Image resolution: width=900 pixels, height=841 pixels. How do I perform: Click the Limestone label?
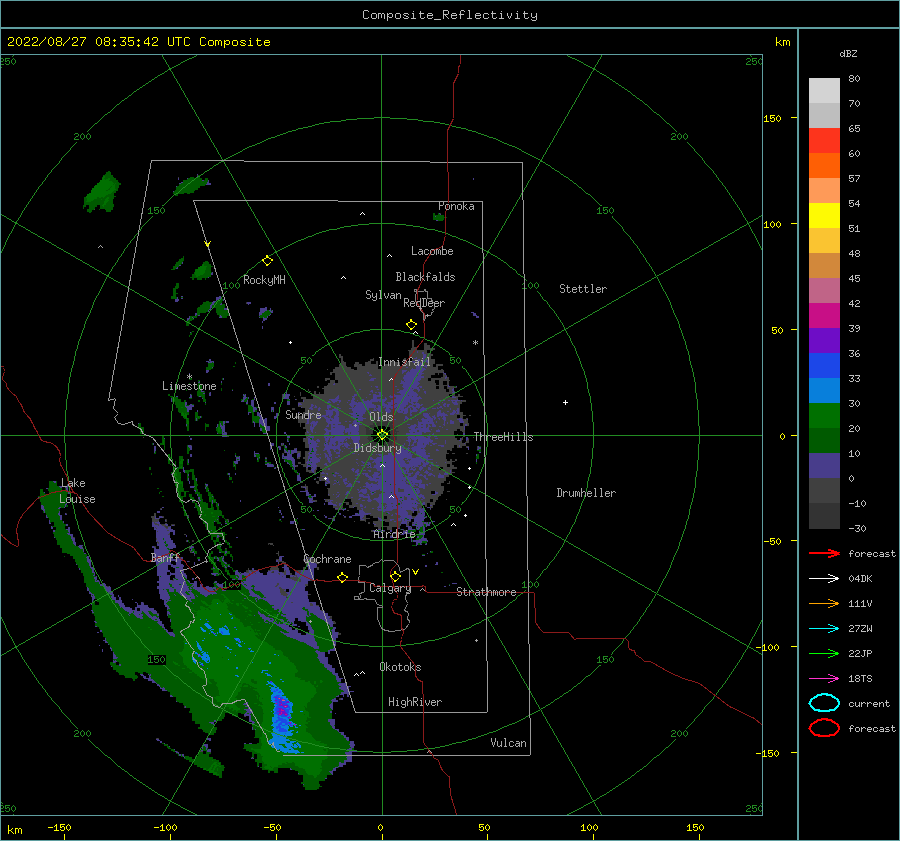click(189, 386)
